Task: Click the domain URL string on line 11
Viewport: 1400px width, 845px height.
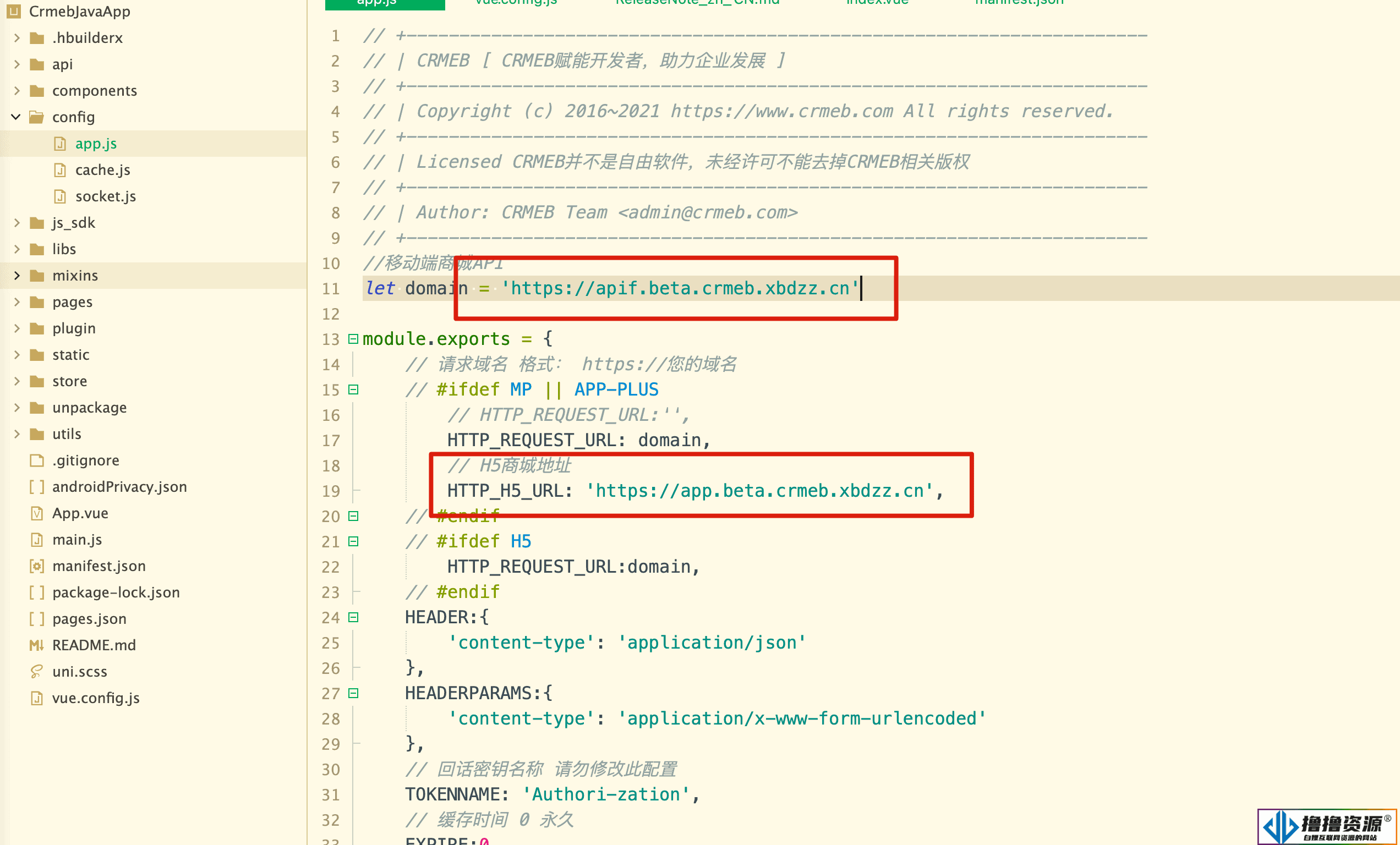Action: coord(680,288)
